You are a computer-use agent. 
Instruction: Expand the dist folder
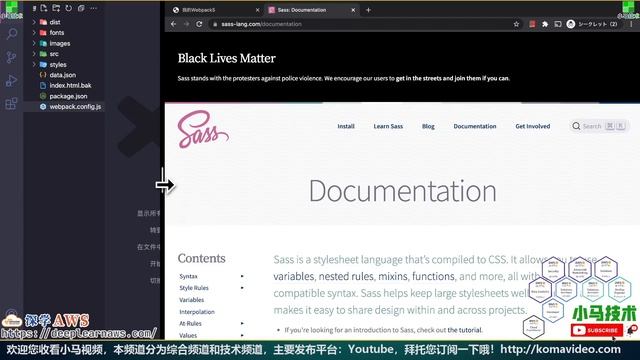point(34,22)
